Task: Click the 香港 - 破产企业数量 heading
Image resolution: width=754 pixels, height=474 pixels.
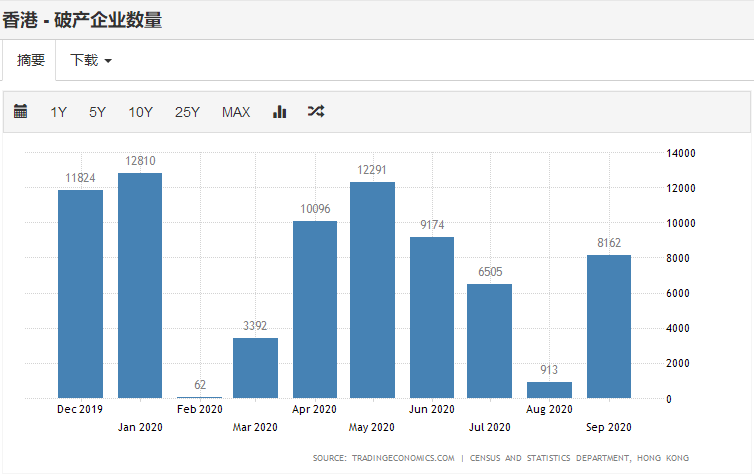Action: tap(82, 20)
